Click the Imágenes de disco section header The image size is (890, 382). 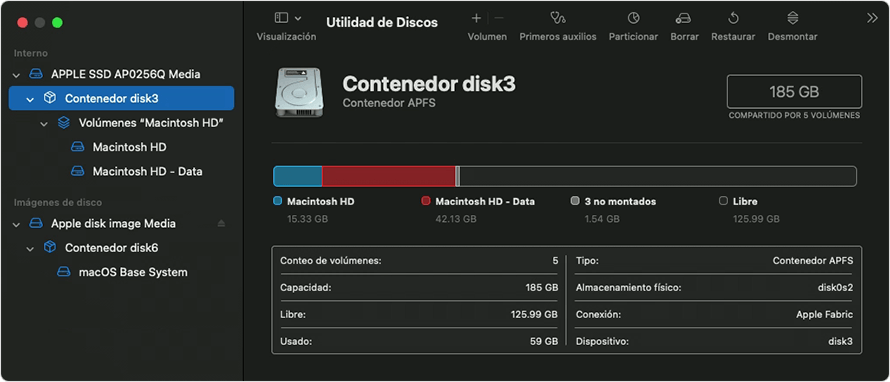point(58,203)
